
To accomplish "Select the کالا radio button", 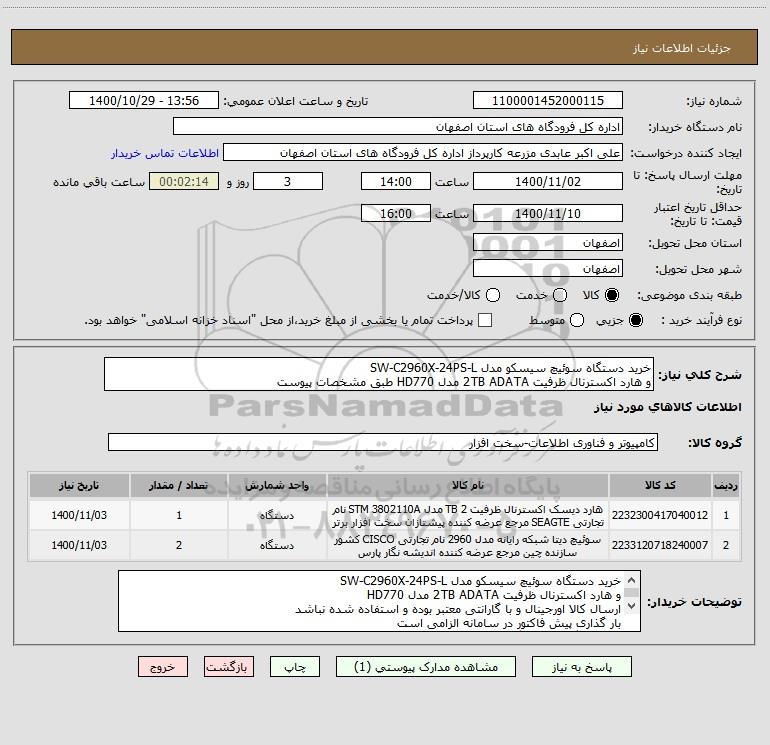I will (612, 295).
